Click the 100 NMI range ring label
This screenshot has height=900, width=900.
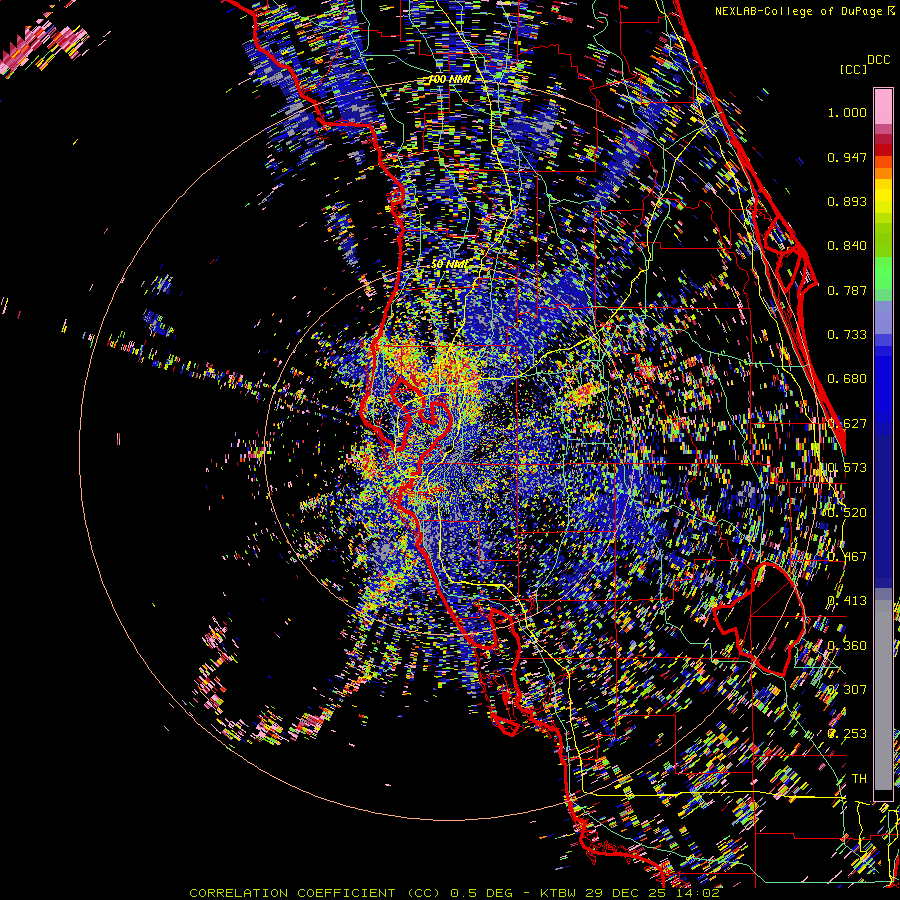pos(449,79)
